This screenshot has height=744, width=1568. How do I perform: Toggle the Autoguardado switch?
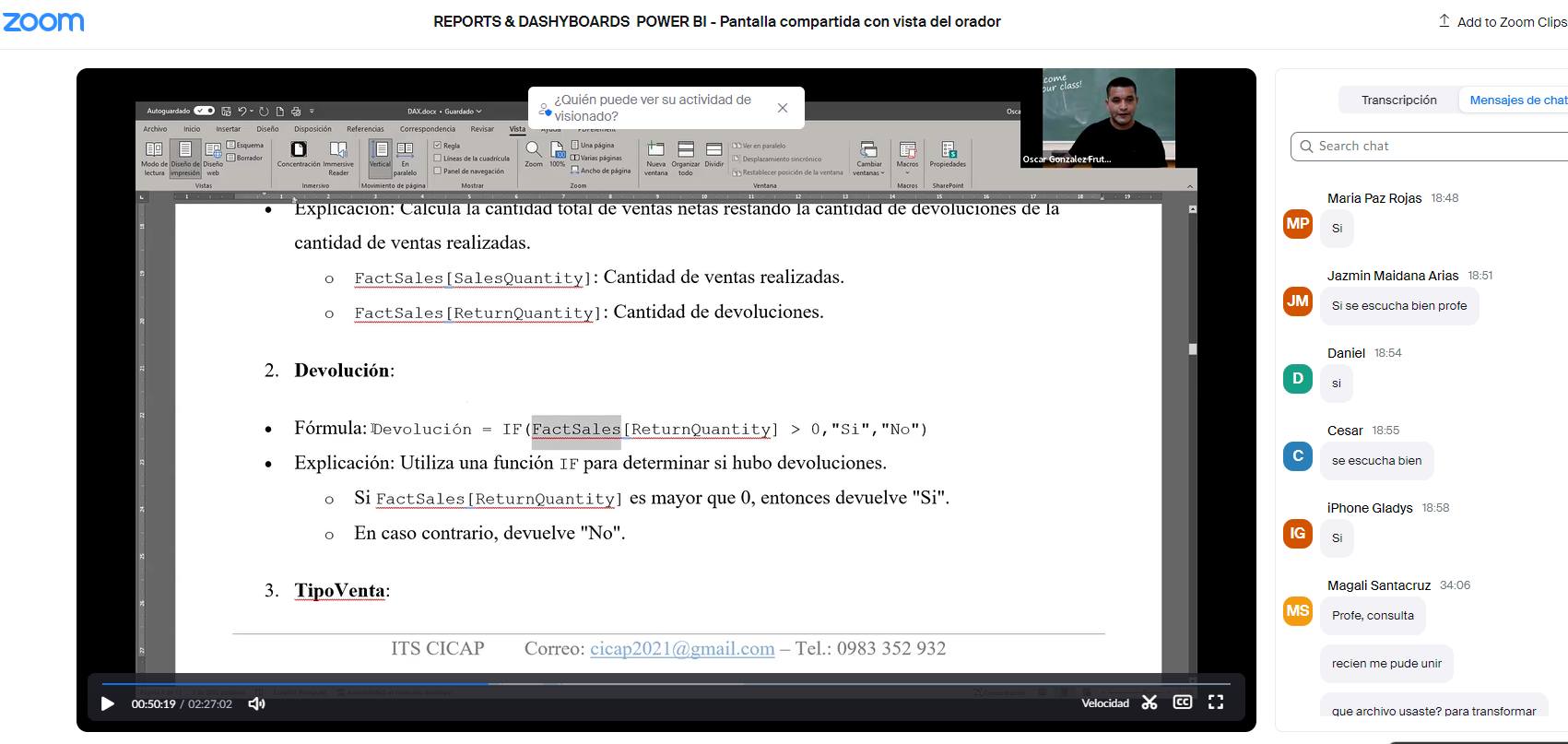click(x=205, y=111)
